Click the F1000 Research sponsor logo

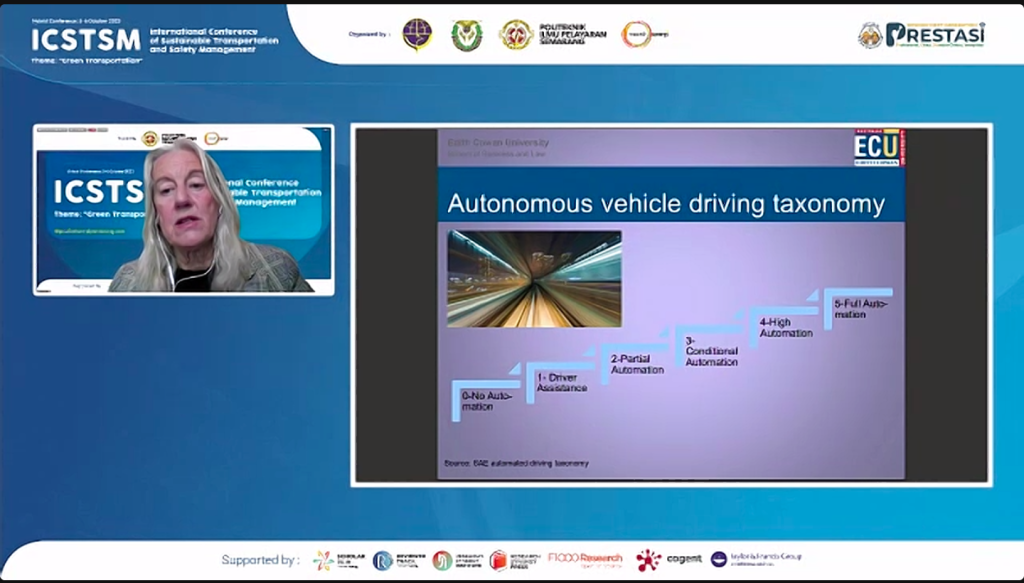pyautogui.click(x=585, y=559)
